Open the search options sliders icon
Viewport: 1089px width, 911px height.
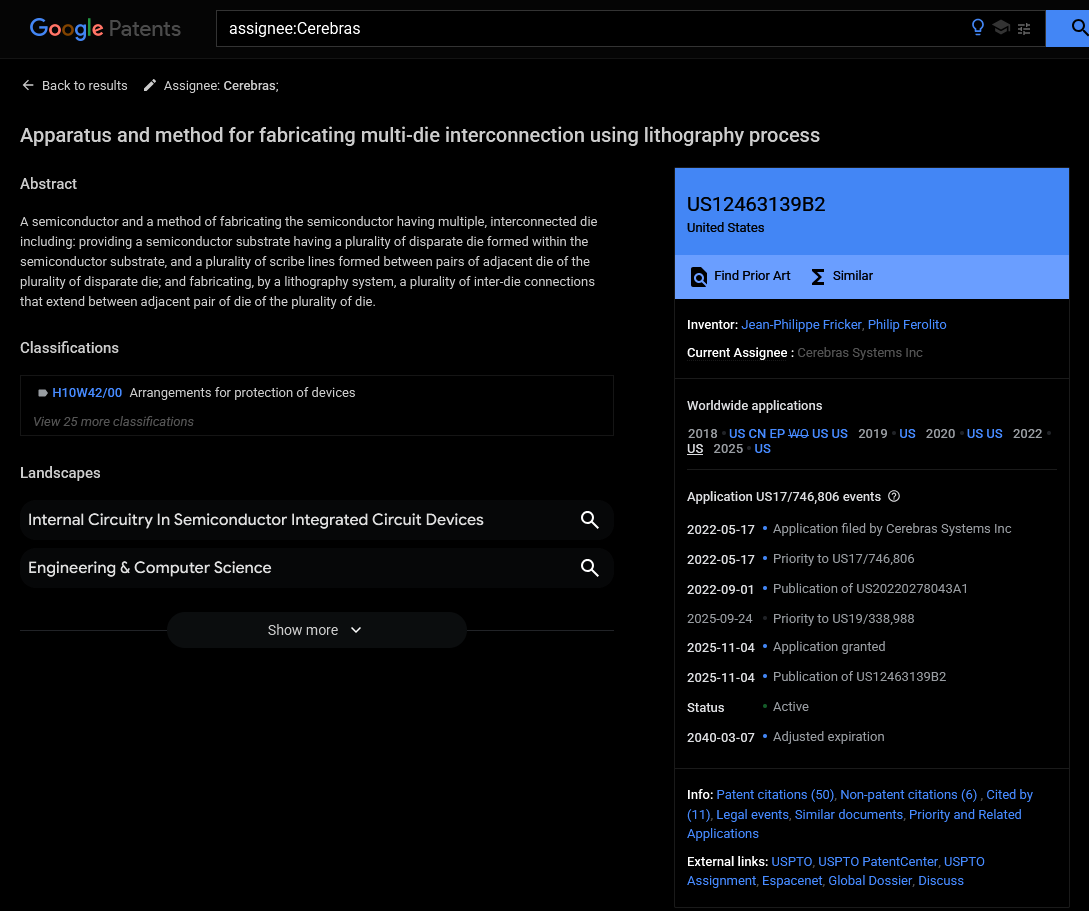point(1024,28)
